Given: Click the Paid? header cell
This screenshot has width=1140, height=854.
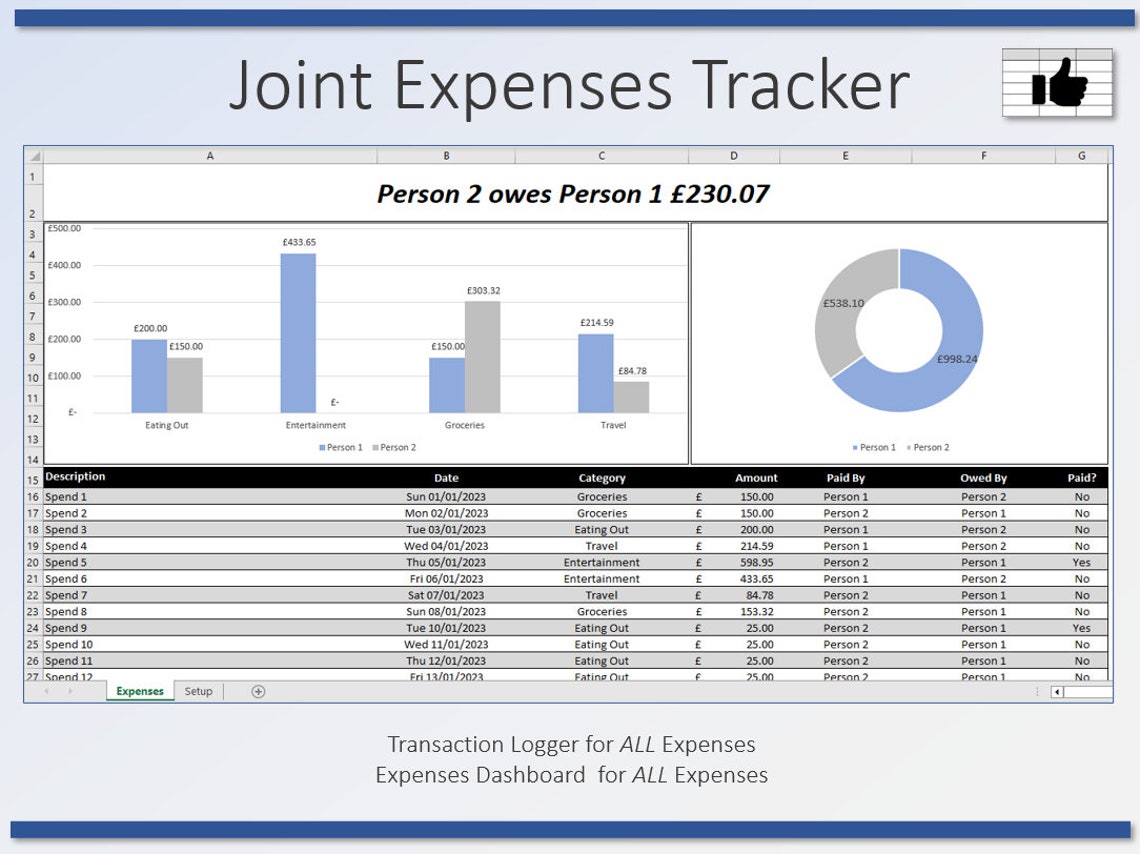Looking at the screenshot, I should 1081,478.
